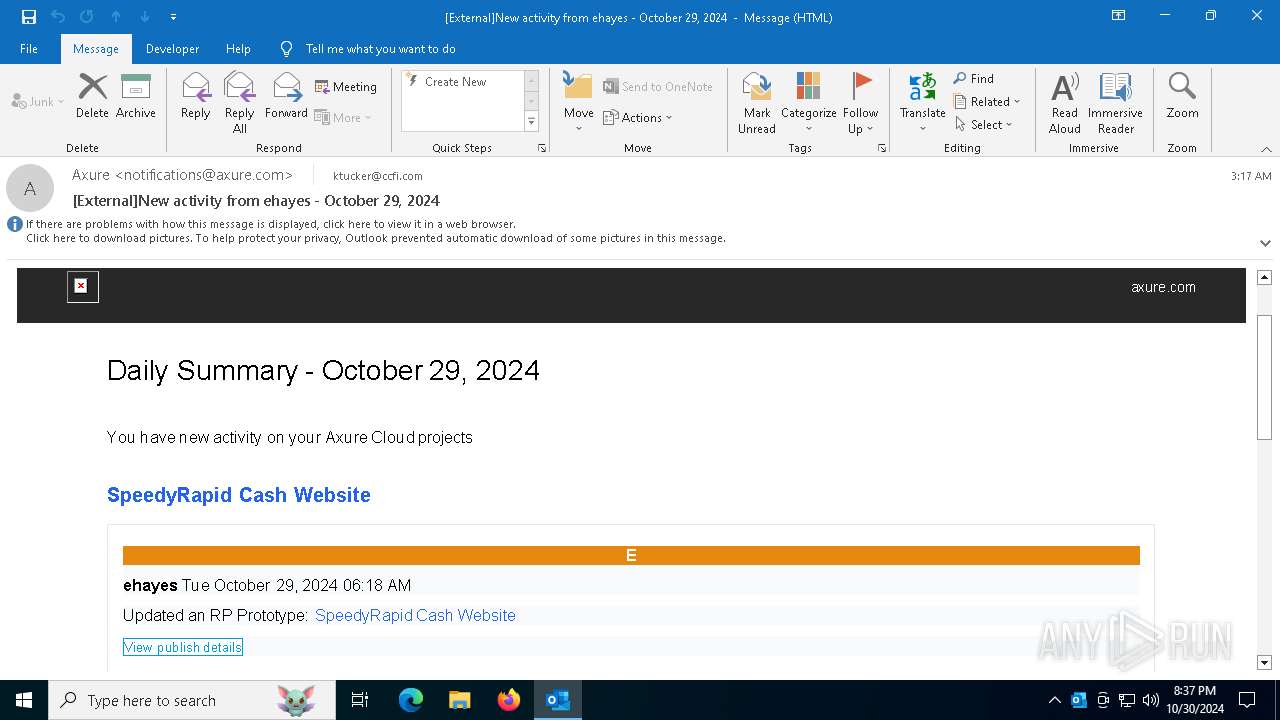
Task: Open the Actions dropdown
Action: 638,117
